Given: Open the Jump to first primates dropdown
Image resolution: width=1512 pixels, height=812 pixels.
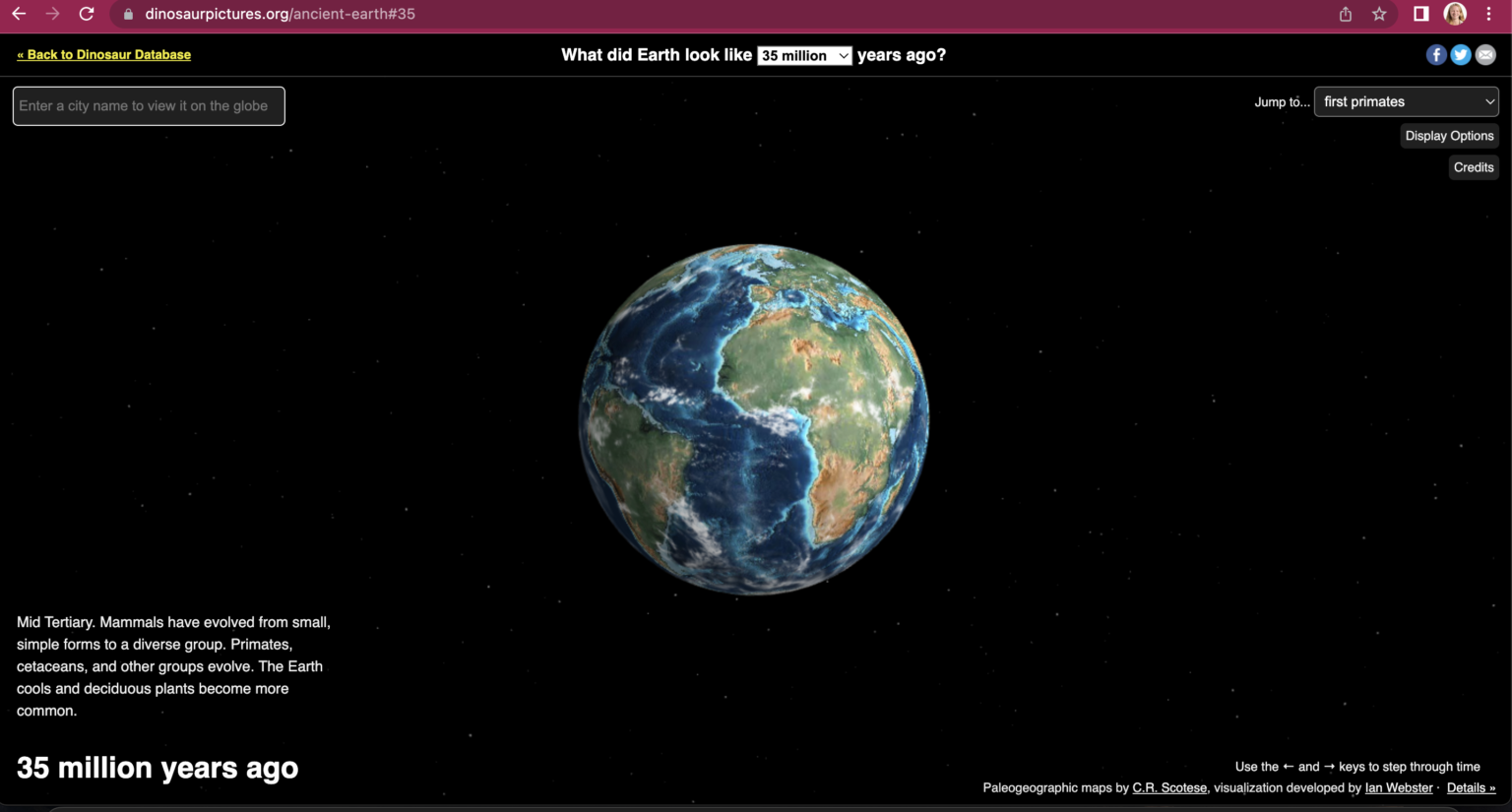Looking at the screenshot, I should tap(1407, 101).
